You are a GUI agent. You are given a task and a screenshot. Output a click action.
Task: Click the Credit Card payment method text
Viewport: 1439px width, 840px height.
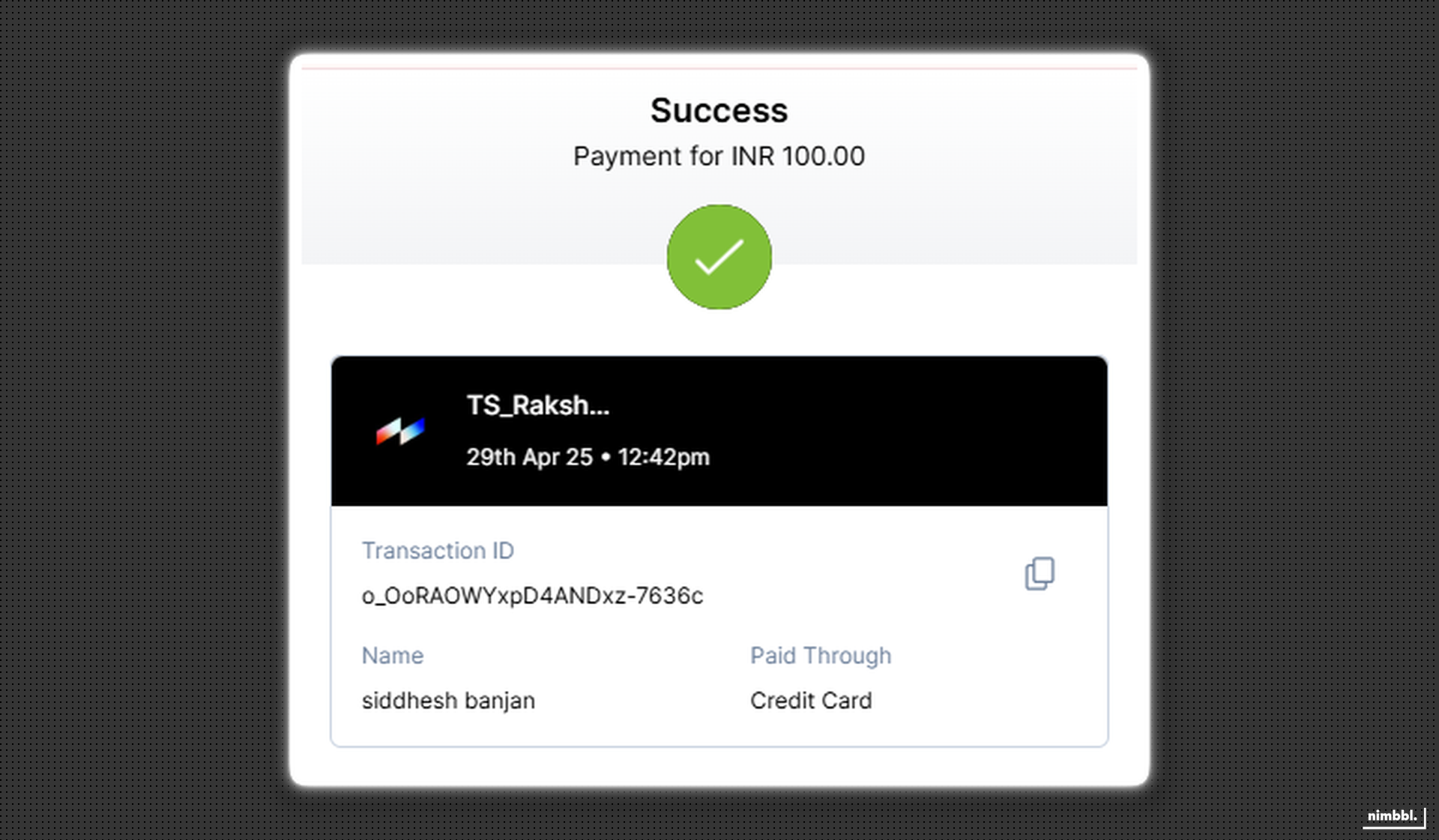[811, 700]
